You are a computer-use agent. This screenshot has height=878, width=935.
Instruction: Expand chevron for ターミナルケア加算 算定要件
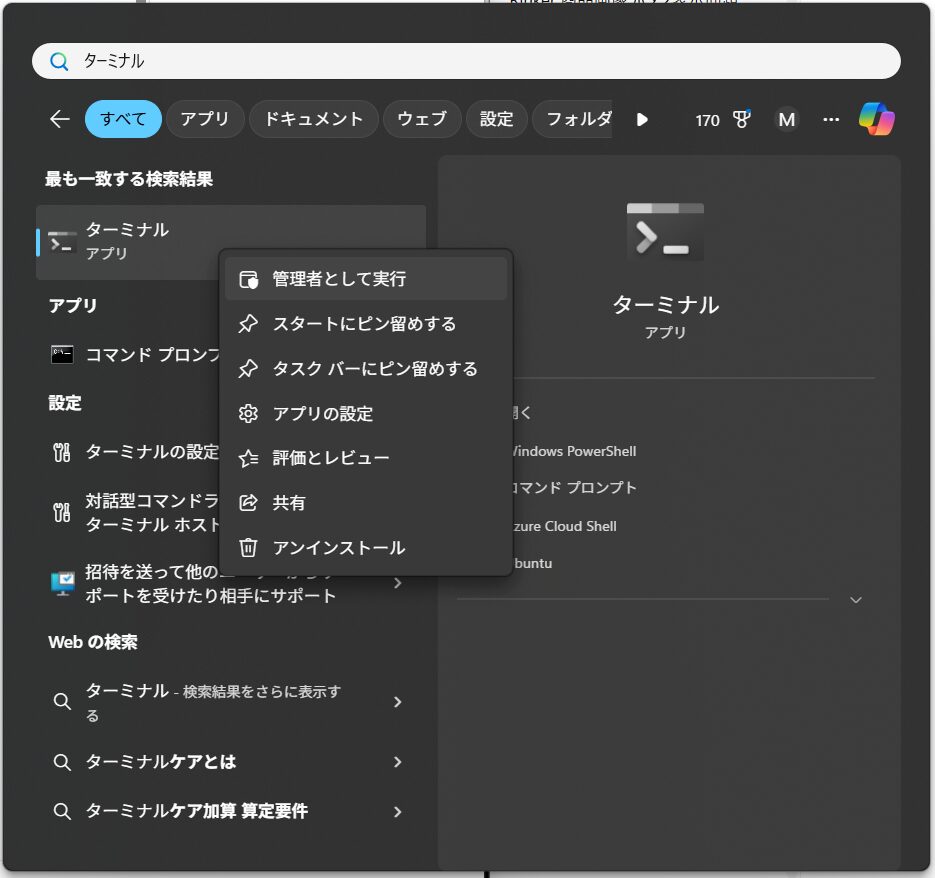(x=398, y=811)
